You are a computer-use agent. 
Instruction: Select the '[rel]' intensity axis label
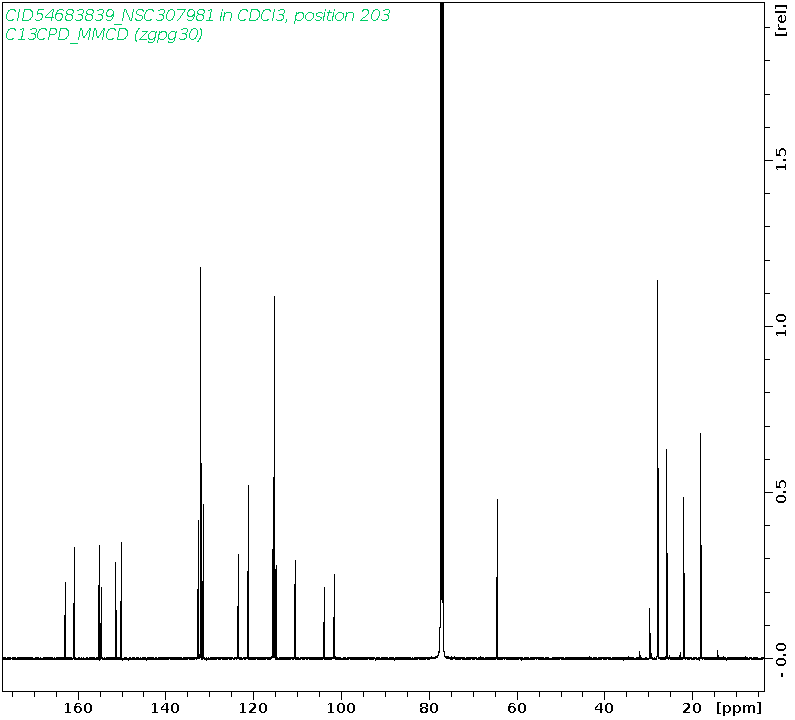click(x=781, y=20)
